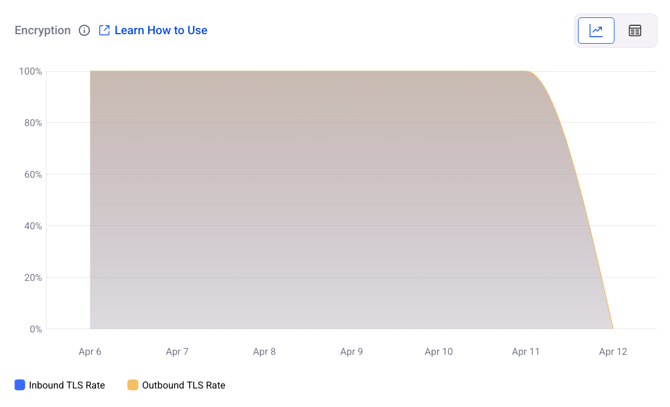Image resolution: width=670 pixels, height=407 pixels.
Task: Select the Apr 8 date label
Action: pyautogui.click(x=264, y=352)
